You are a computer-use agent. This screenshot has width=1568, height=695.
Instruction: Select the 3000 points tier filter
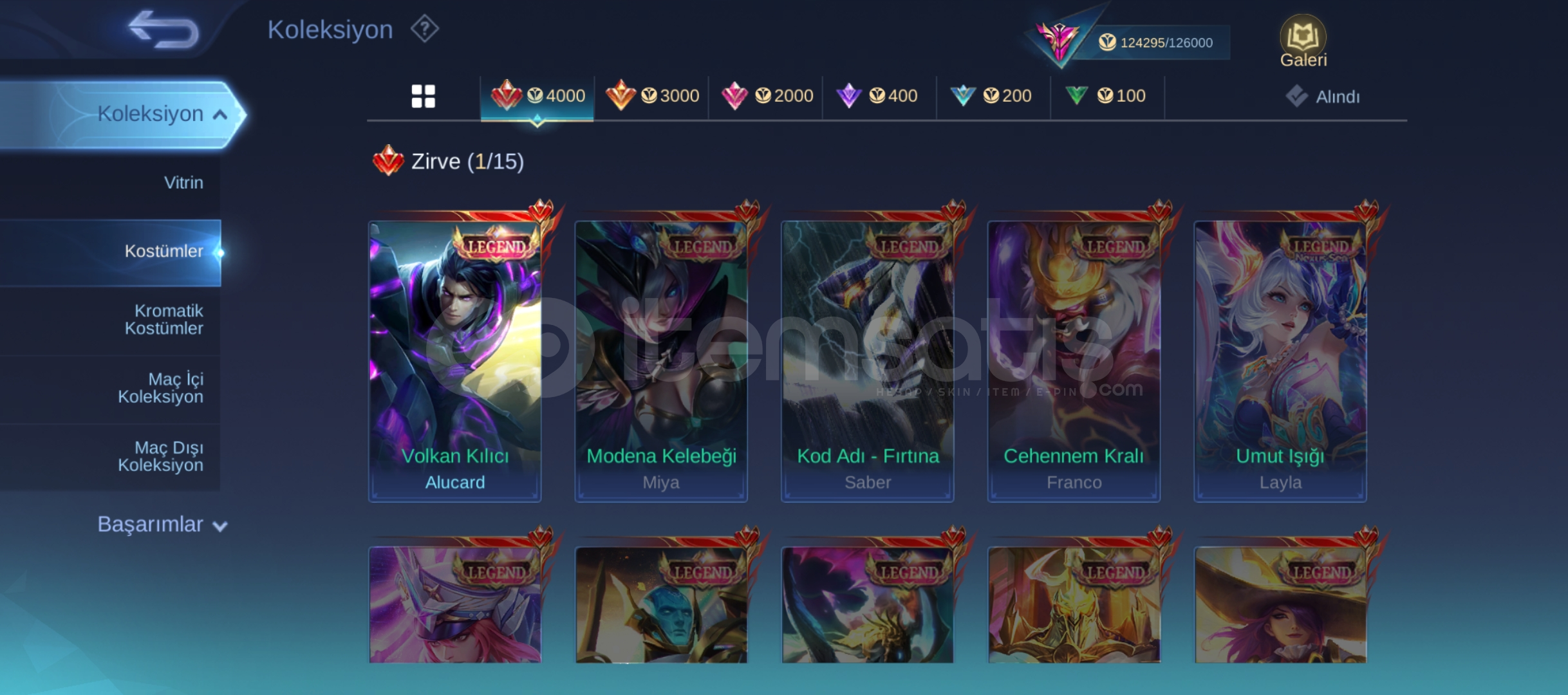coord(651,97)
